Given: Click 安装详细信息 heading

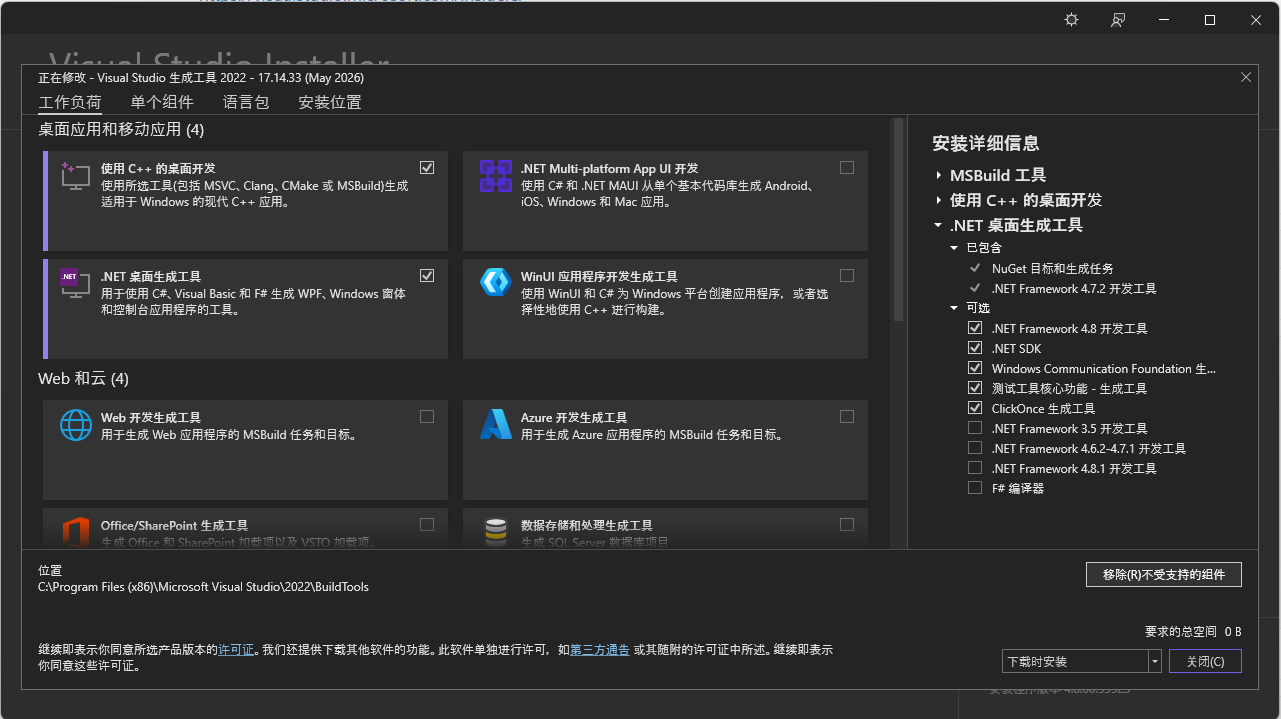Looking at the screenshot, I should click(985, 143).
